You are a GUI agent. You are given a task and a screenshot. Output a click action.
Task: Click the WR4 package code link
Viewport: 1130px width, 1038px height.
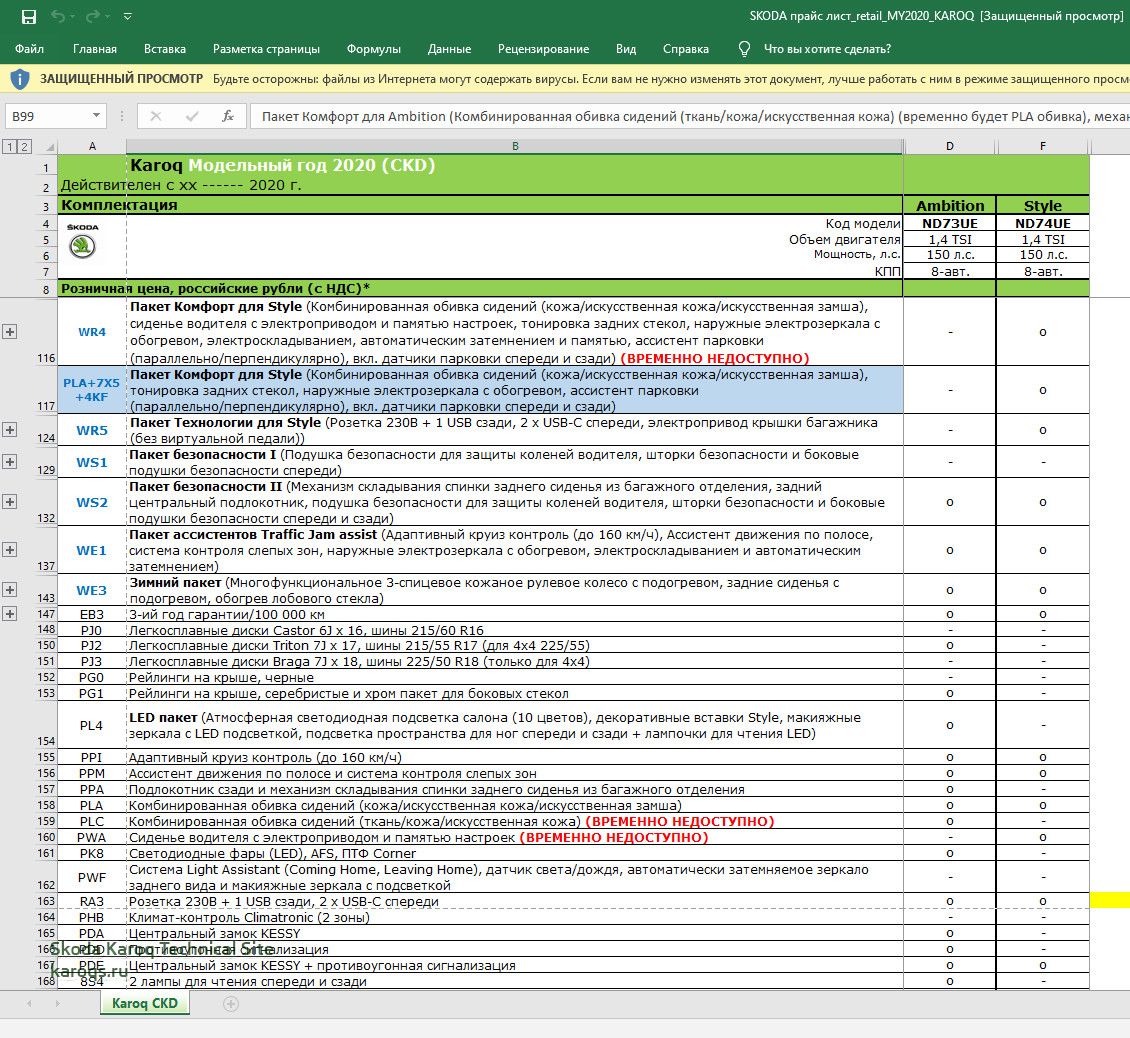click(92, 332)
